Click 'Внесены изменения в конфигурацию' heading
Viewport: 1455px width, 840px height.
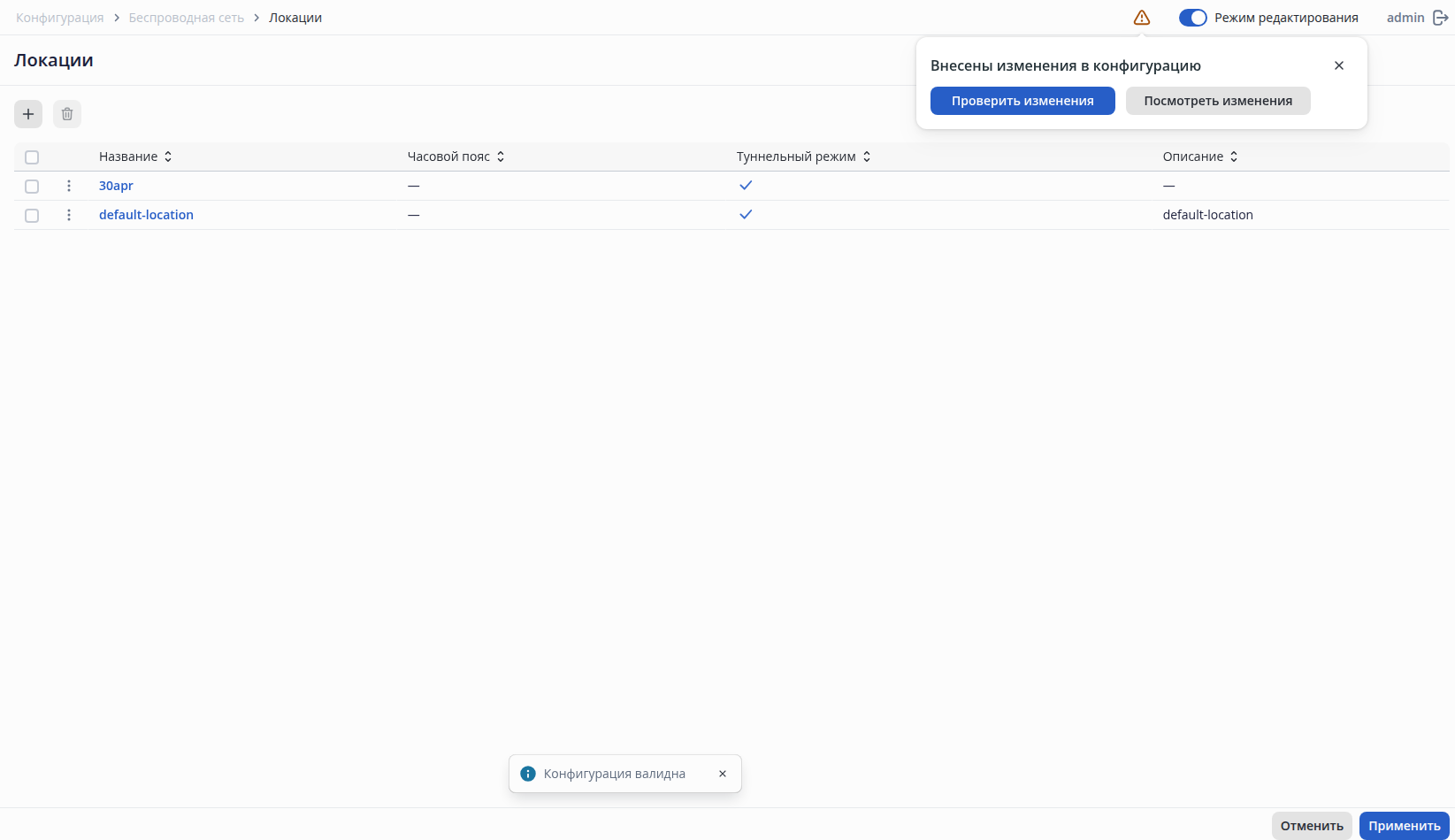coord(1066,65)
